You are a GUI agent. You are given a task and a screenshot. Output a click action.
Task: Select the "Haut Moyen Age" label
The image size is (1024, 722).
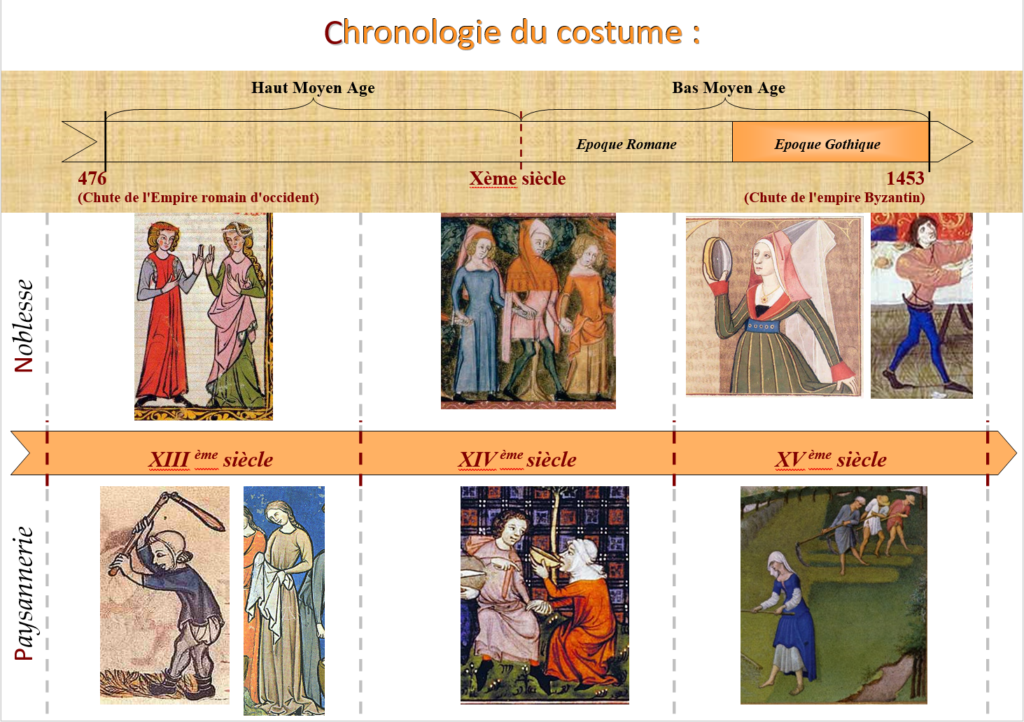click(x=313, y=87)
